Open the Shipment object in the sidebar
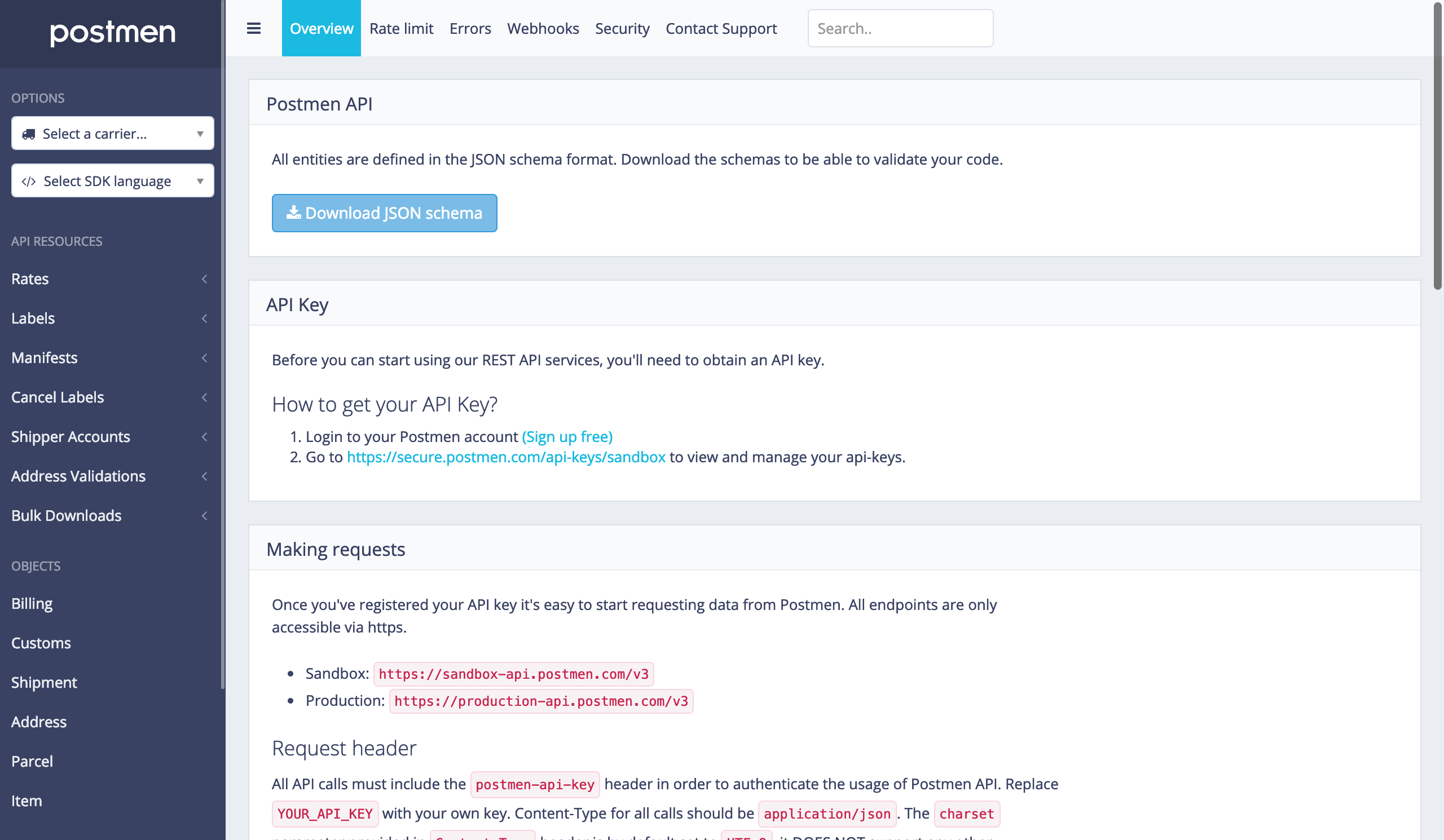1444x840 pixels. [x=44, y=683]
